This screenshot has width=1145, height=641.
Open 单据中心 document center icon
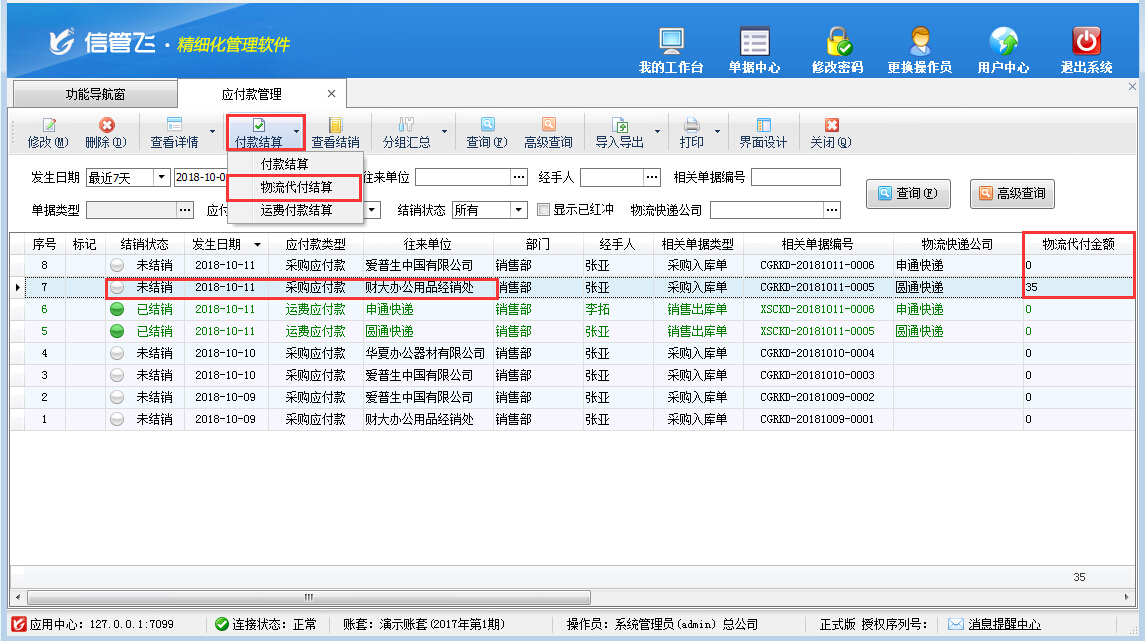pos(754,42)
